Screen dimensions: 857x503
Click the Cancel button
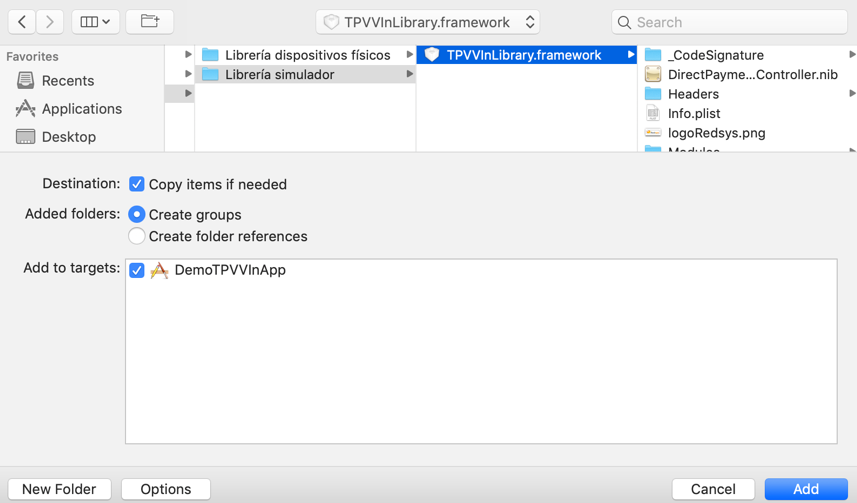(713, 489)
